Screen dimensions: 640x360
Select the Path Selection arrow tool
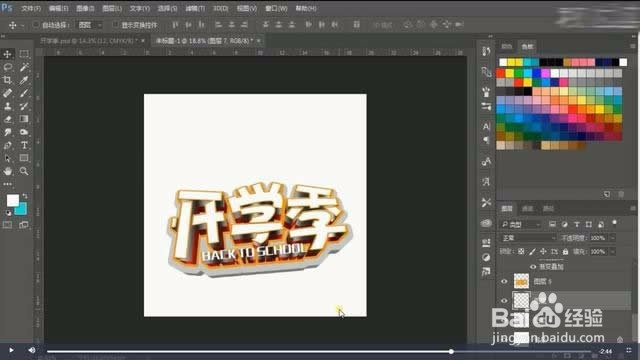[x=7, y=158]
